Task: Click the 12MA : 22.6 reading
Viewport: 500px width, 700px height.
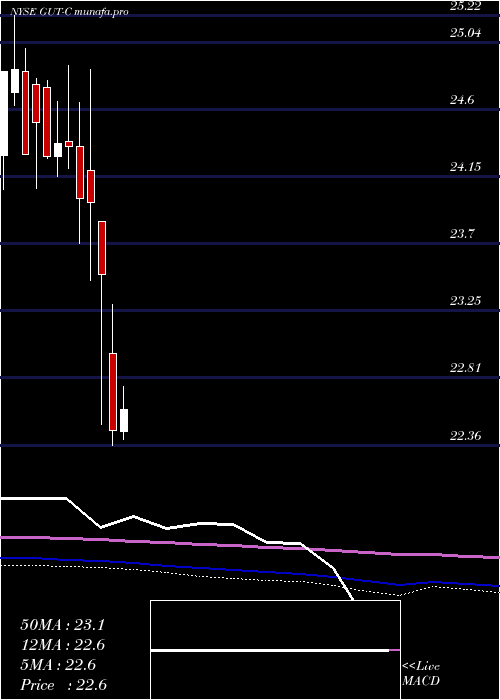Action: coord(62,645)
